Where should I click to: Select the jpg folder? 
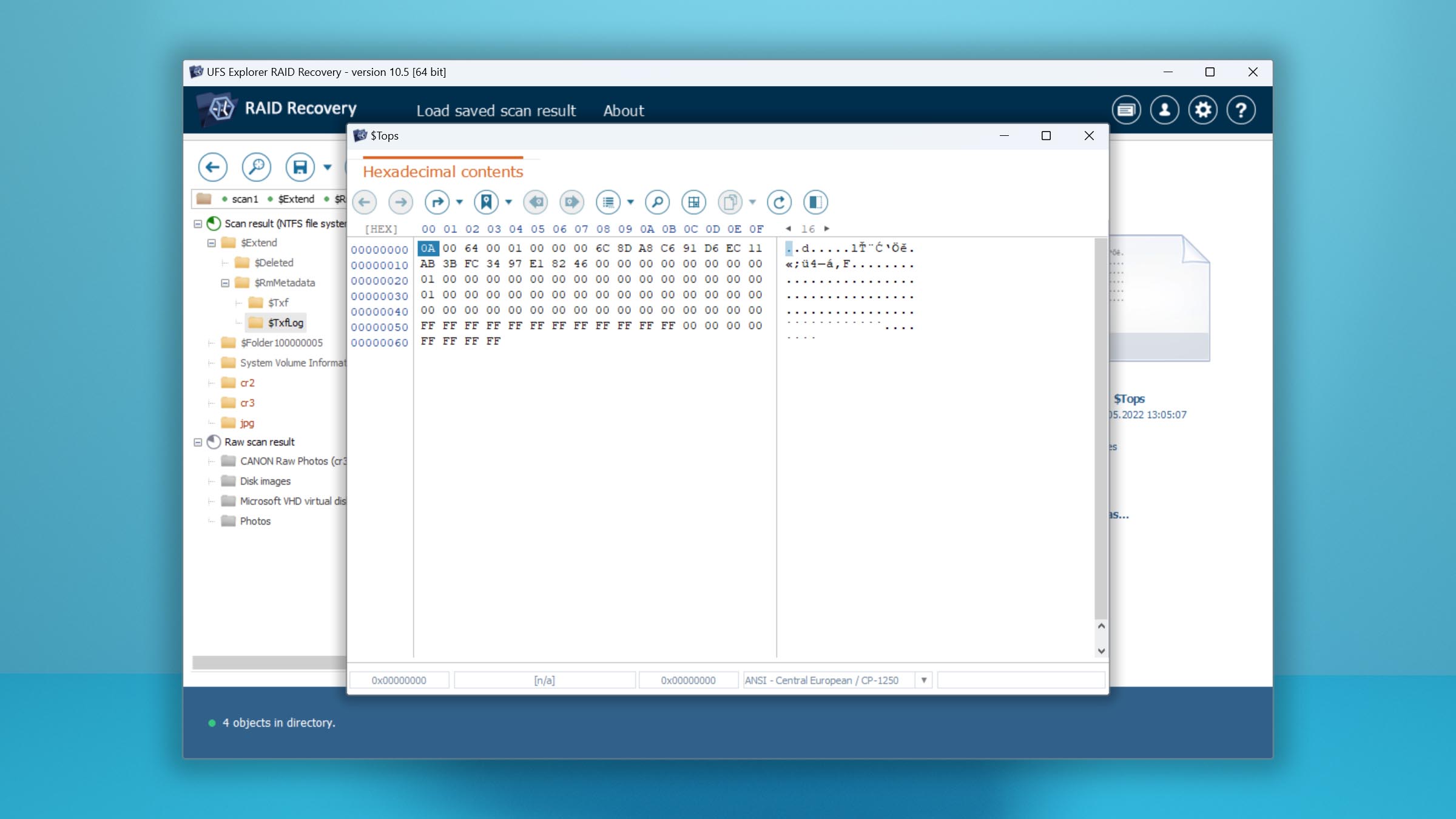pyautogui.click(x=247, y=423)
